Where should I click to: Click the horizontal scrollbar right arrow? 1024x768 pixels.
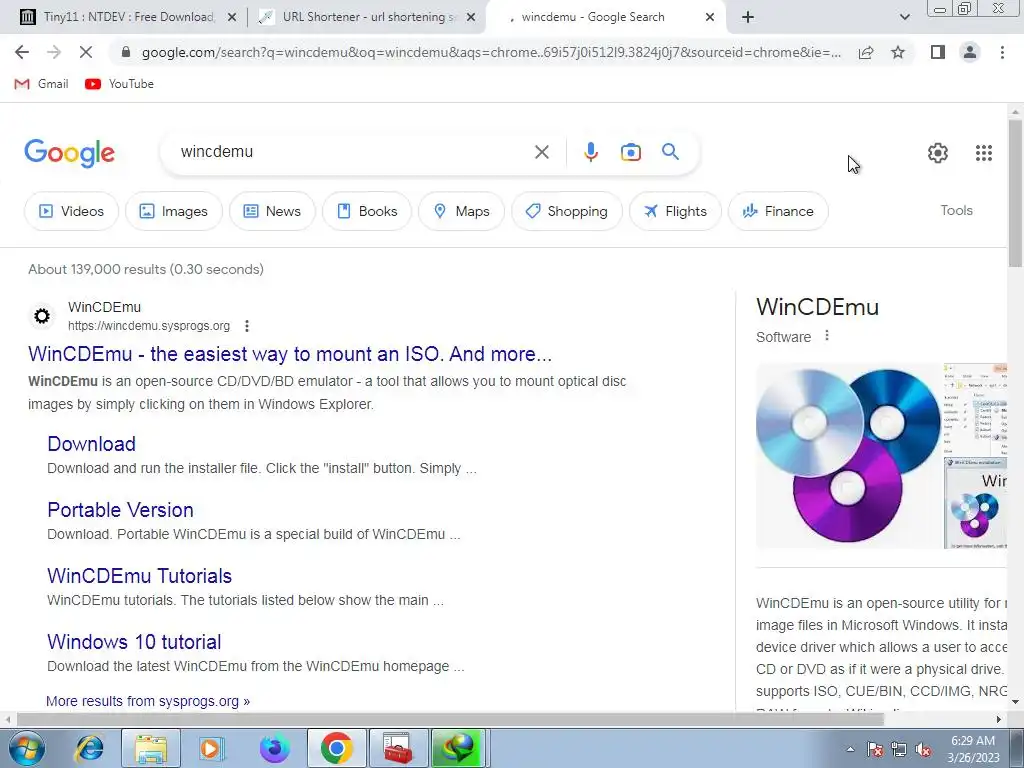click(999, 720)
